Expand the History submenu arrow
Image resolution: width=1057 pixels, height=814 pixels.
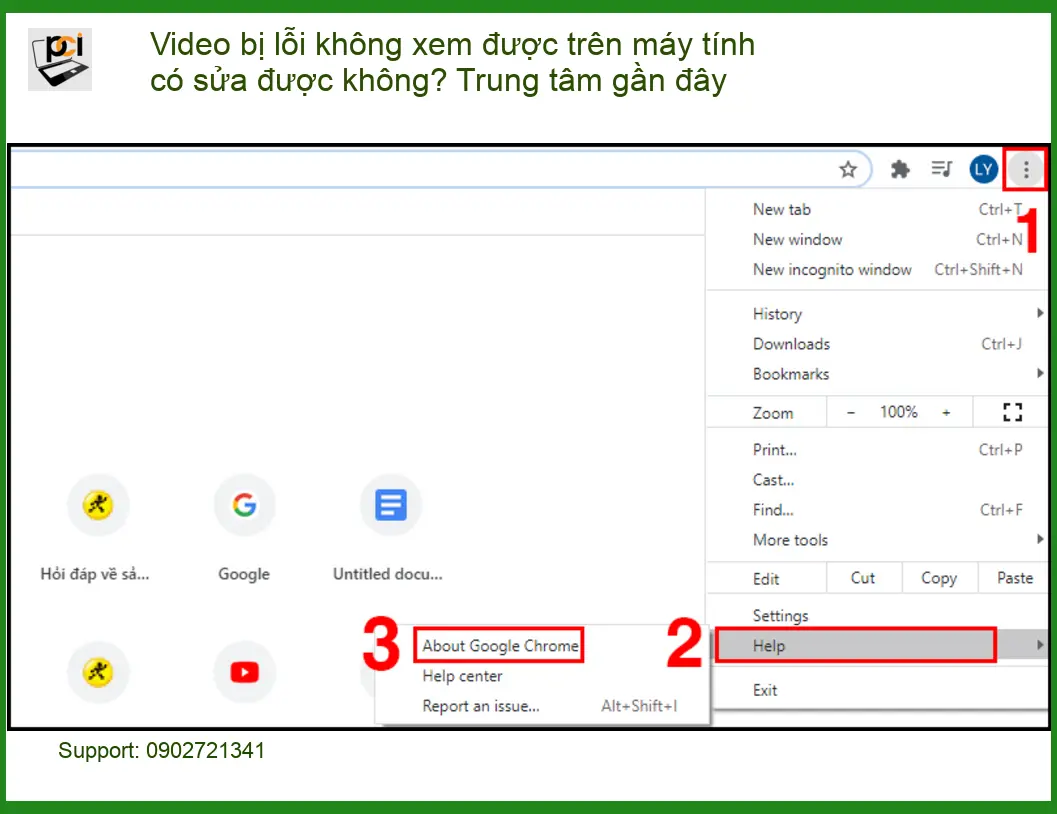[1039, 313]
